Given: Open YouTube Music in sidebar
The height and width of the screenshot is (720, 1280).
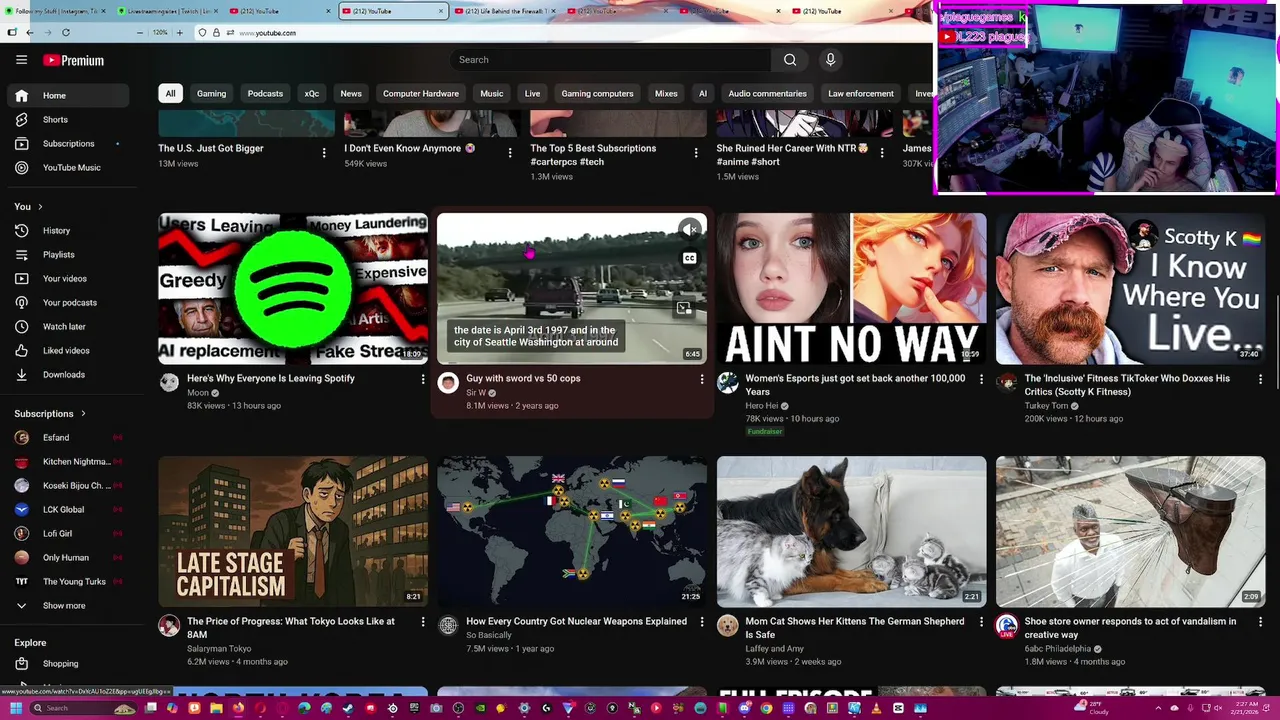Looking at the screenshot, I should tap(66, 167).
